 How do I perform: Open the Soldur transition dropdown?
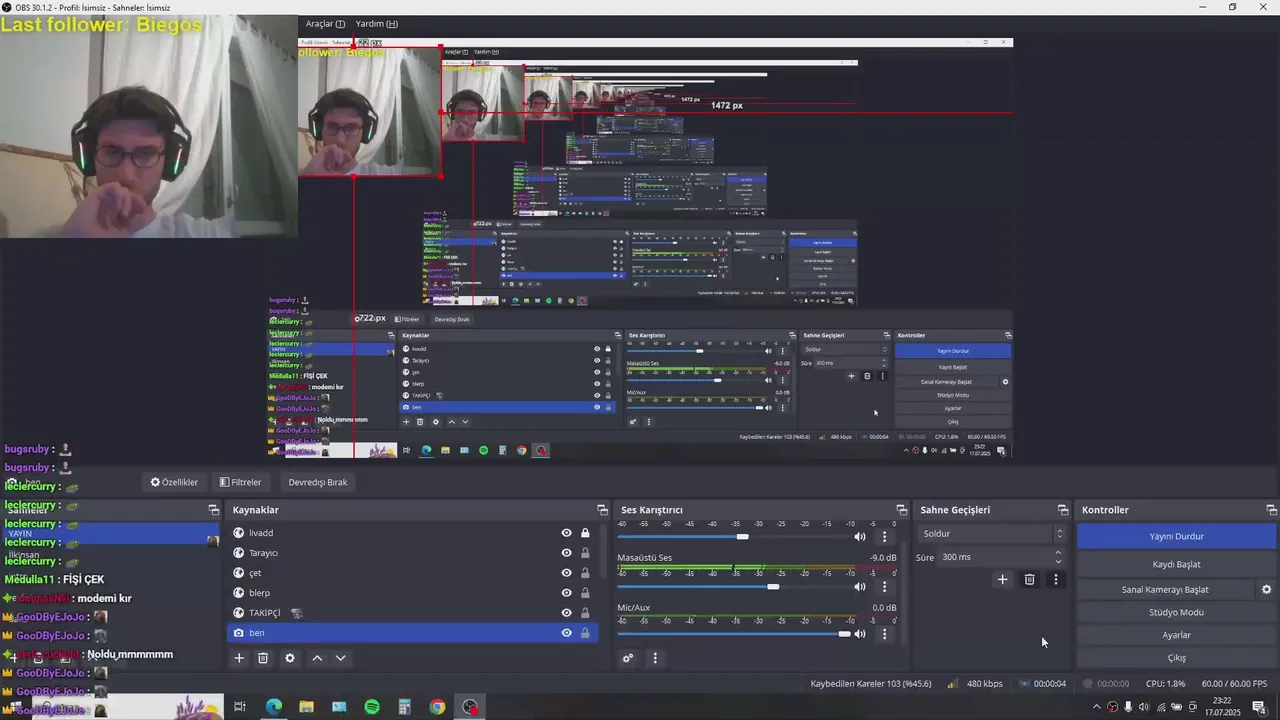(990, 534)
